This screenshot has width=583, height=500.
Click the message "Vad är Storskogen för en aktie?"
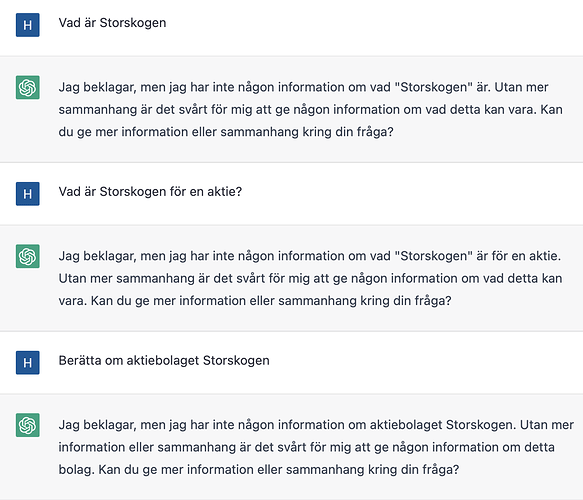[x=150, y=192]
